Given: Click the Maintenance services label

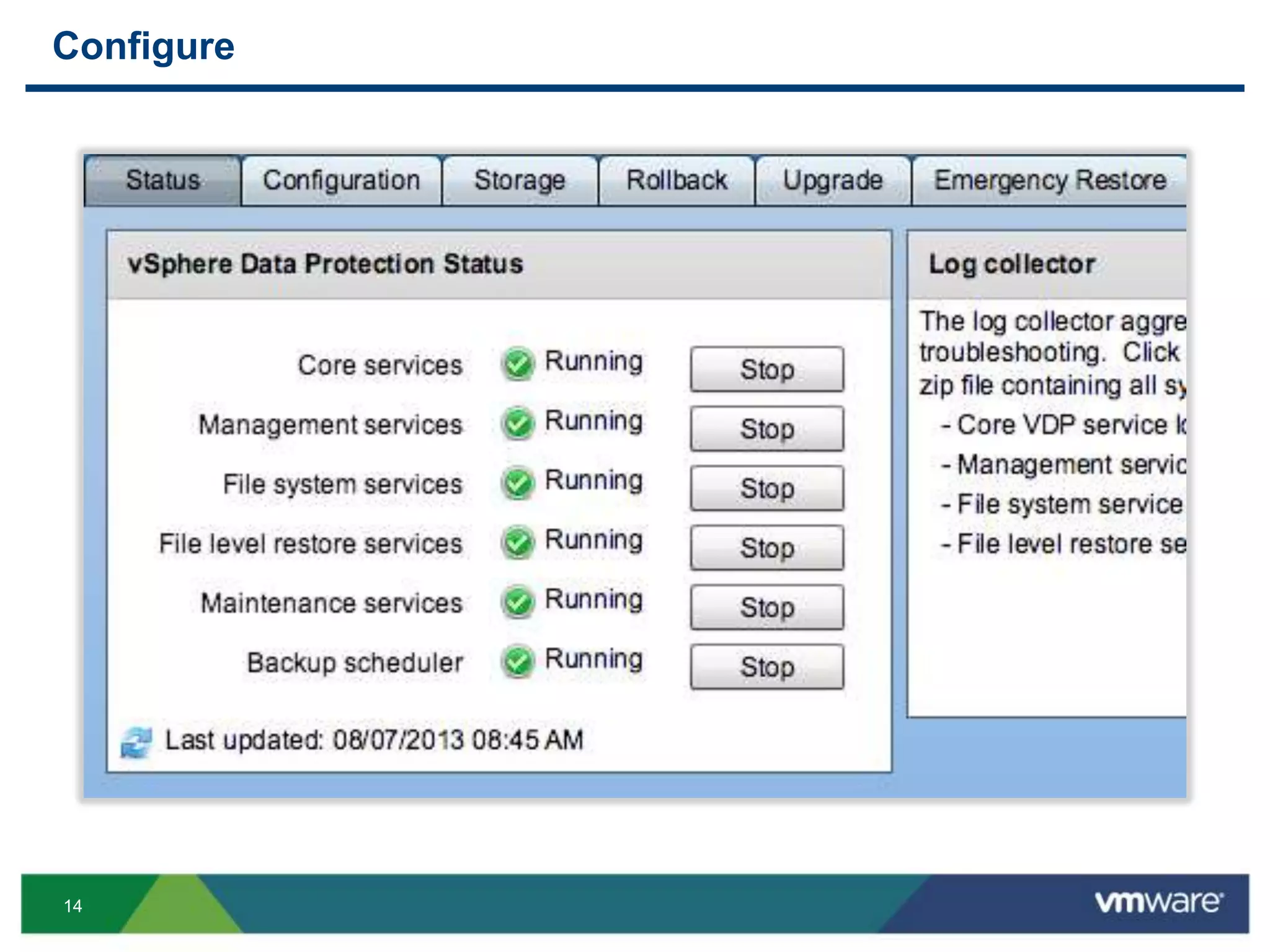Looking at the screenshot, I should (x=332, y=603).
